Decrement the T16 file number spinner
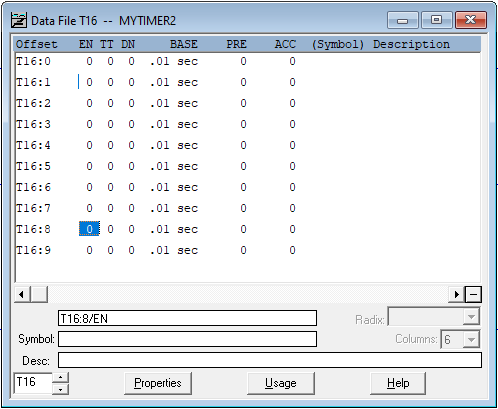 (x=60, y=389)
